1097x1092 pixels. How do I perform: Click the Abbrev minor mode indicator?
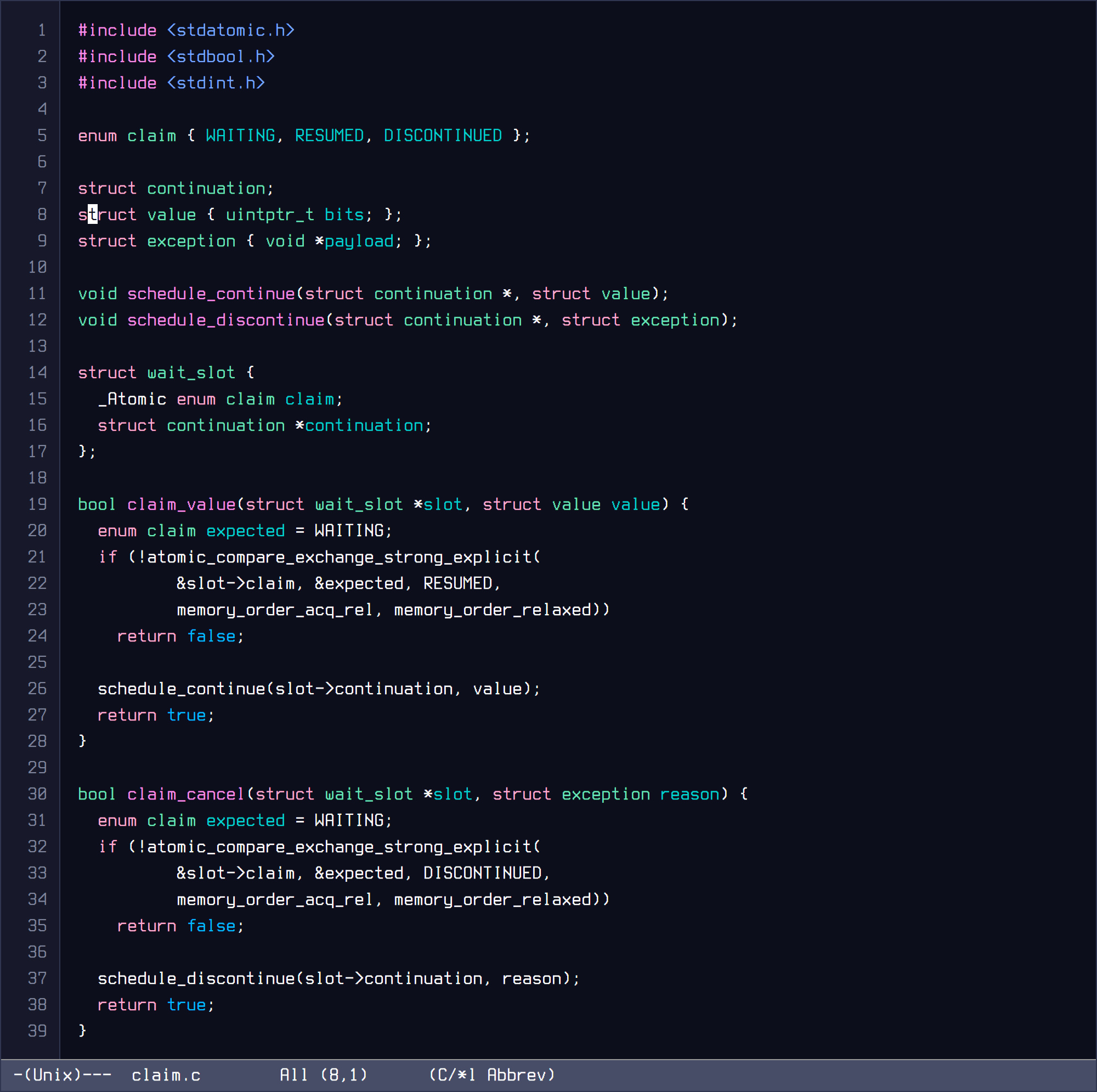point(517,1076)
